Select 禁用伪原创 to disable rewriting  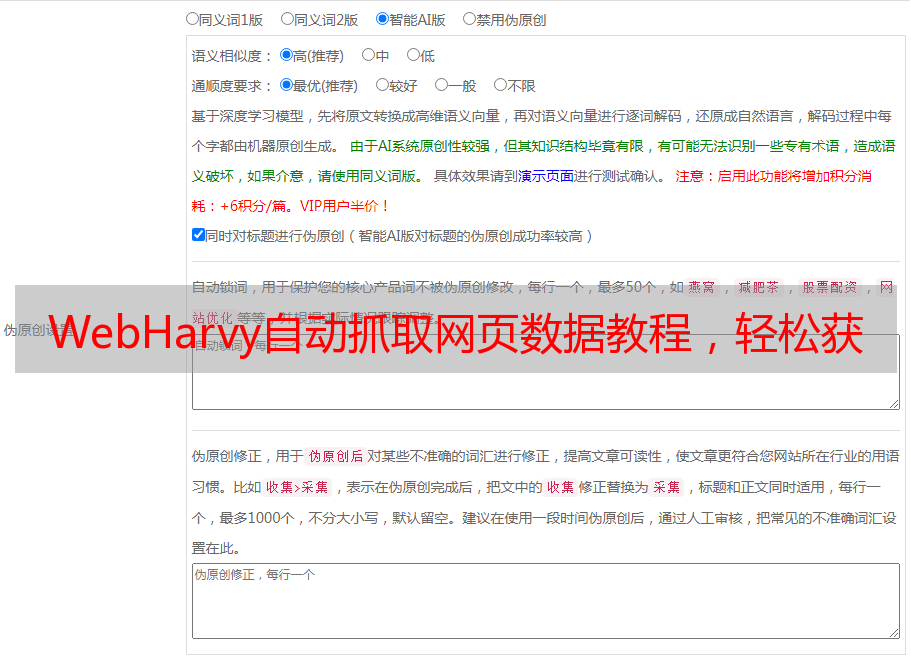pyautogui.click(x=469, y=19)
